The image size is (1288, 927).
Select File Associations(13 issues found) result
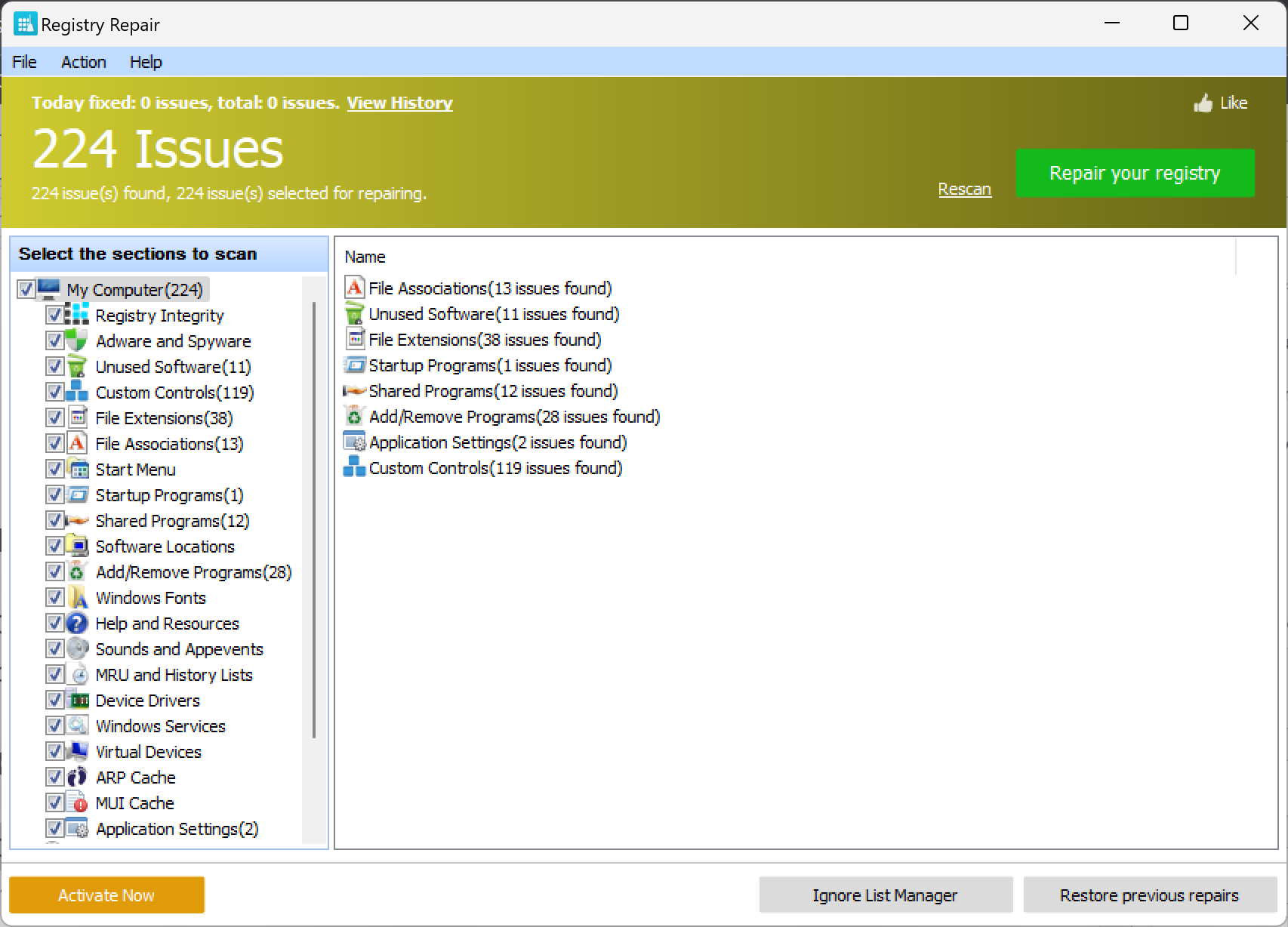click(x=490, y=288)
